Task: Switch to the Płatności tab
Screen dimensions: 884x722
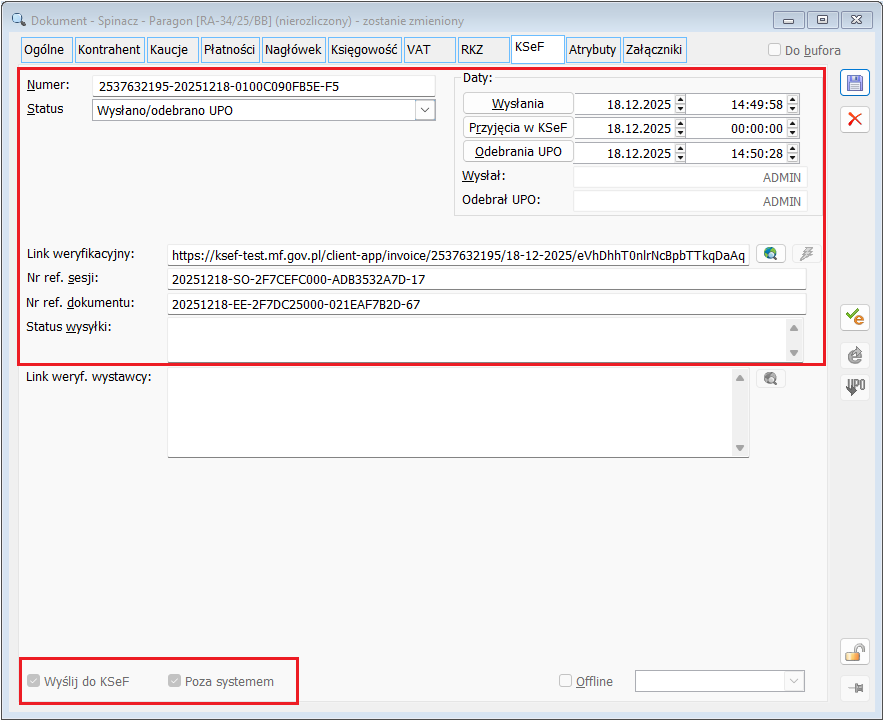Action: pos(230,49)
